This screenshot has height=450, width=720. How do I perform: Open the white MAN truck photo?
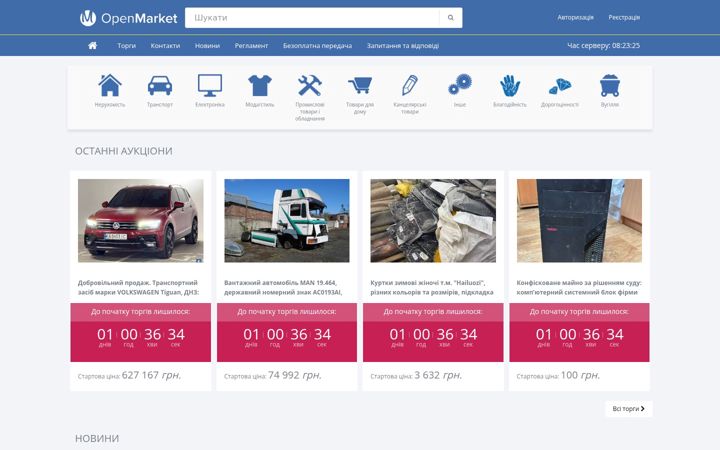(x=287, y=221)
